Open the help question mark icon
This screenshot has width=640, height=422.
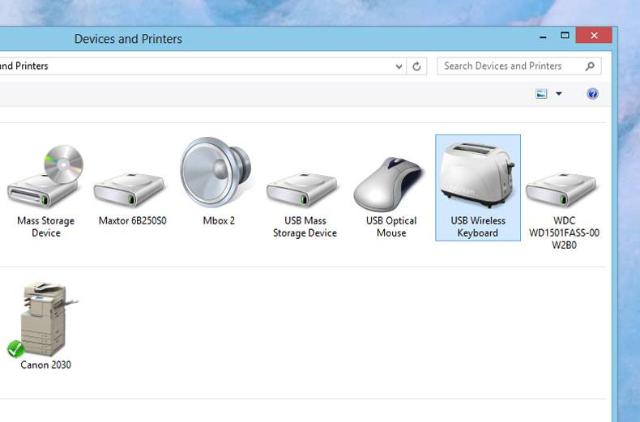click(x=592, y=94)
